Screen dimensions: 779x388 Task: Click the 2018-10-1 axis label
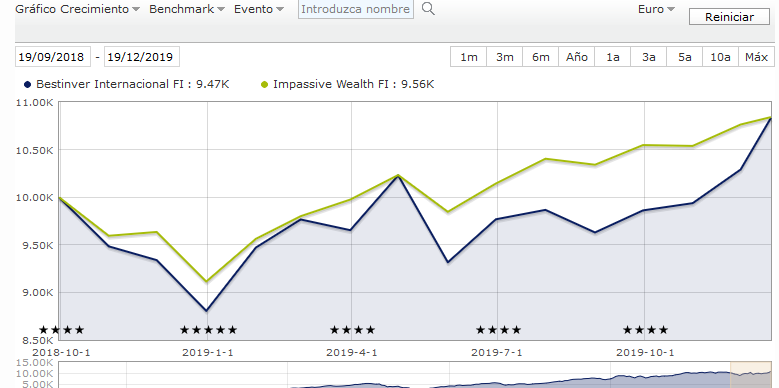click(62, 353)
